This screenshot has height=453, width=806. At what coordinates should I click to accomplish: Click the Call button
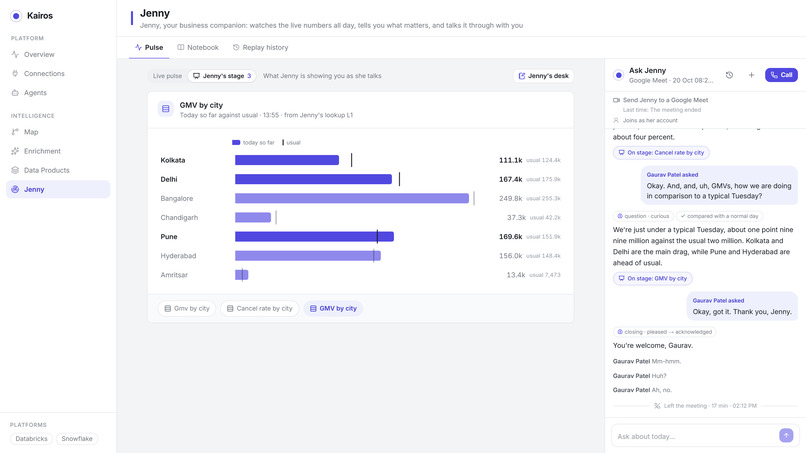click(x=781, y=75)
